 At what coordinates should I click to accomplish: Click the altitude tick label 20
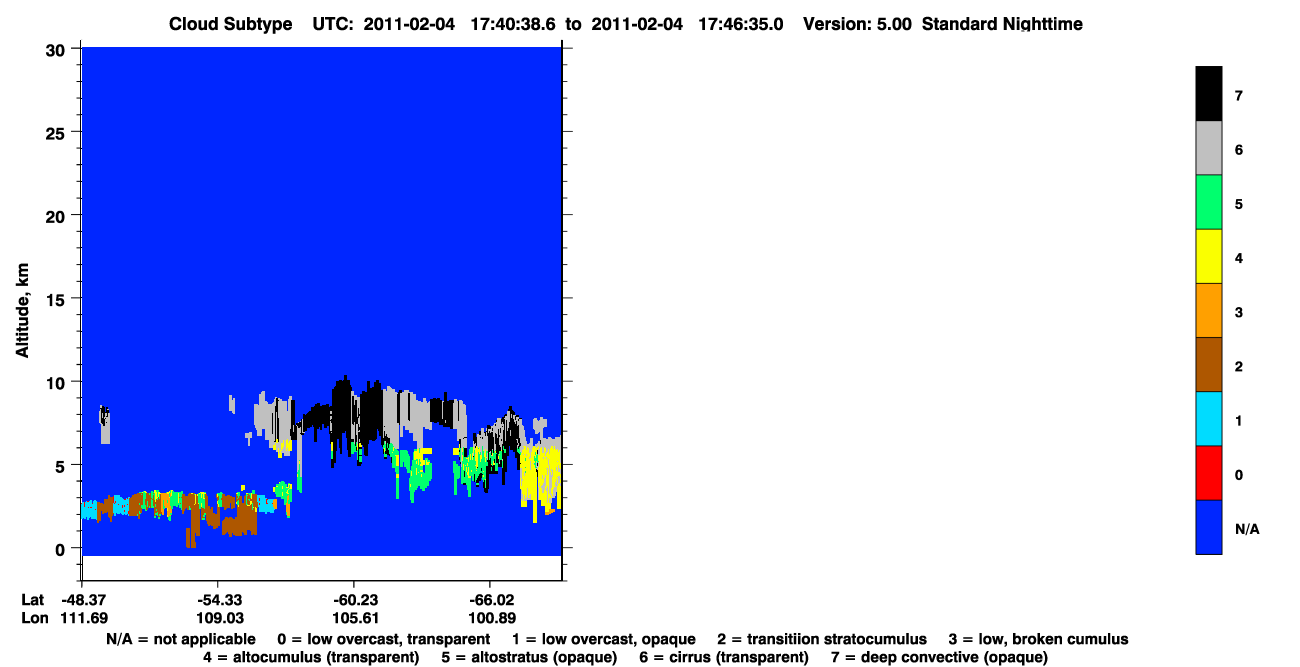(x=57, y=215)
